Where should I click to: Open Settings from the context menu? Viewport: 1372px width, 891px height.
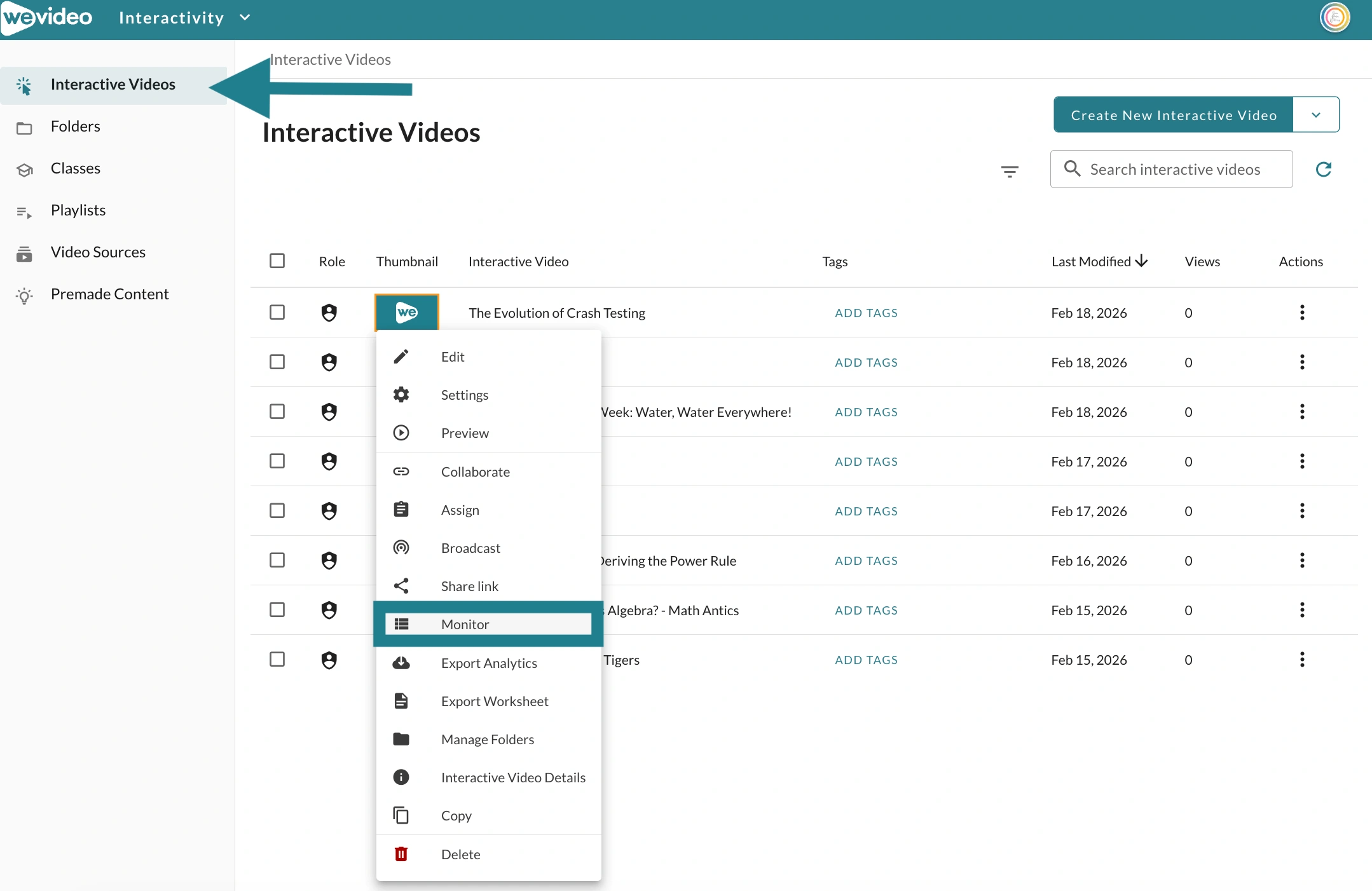488,395
